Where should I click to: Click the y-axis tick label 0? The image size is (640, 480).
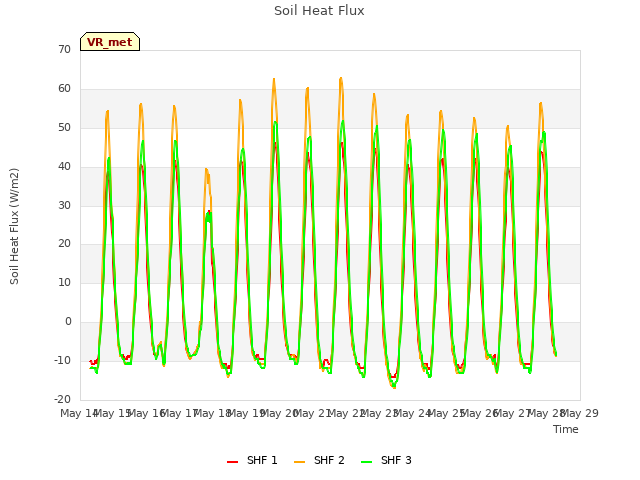(68, 322)
